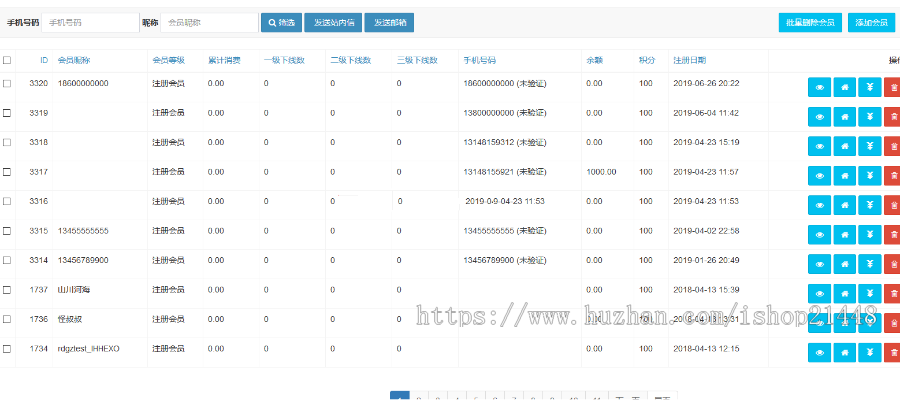Image resolution: width=900 pixels, height=404 pixels.
Task: Sort by the 余额 column header
Action: [x=595, y=60]
